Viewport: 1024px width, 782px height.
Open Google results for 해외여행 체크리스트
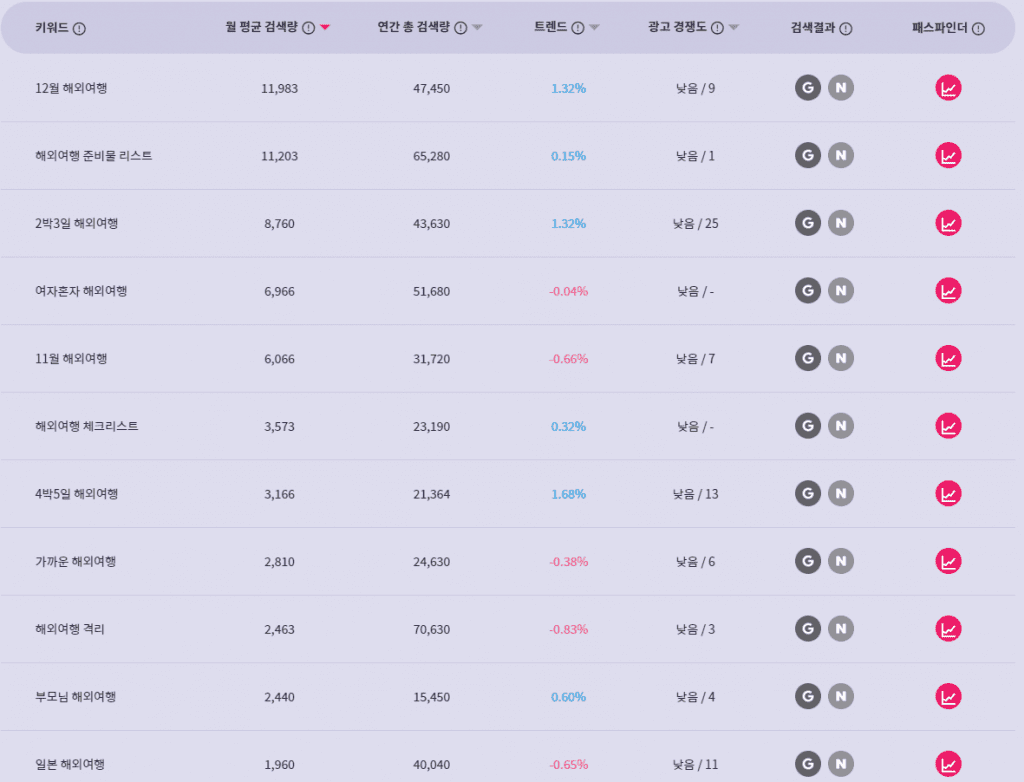coord(808,426)
